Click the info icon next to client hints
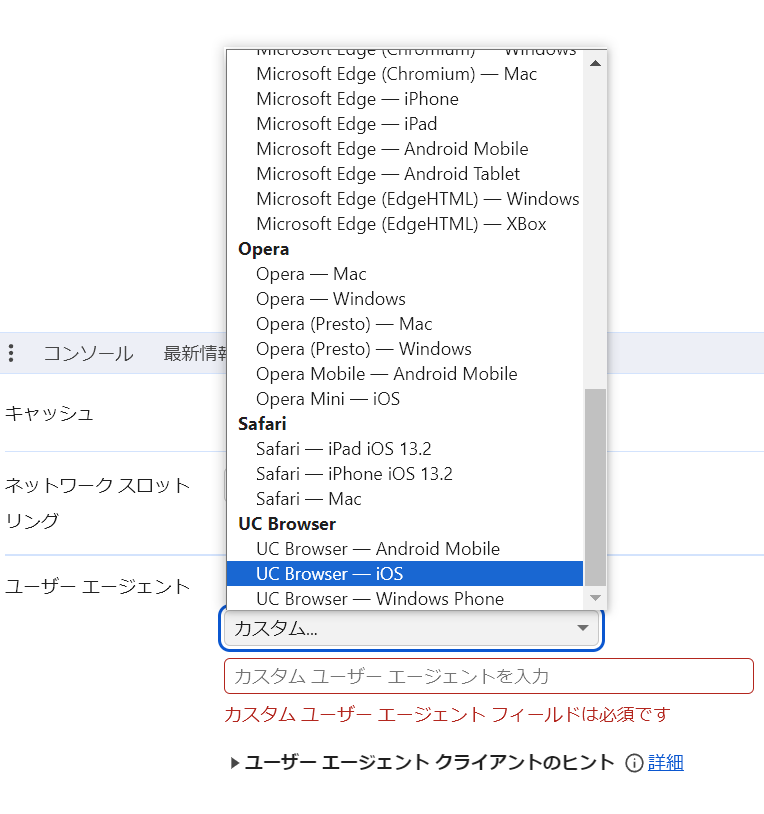 point(633,763)
